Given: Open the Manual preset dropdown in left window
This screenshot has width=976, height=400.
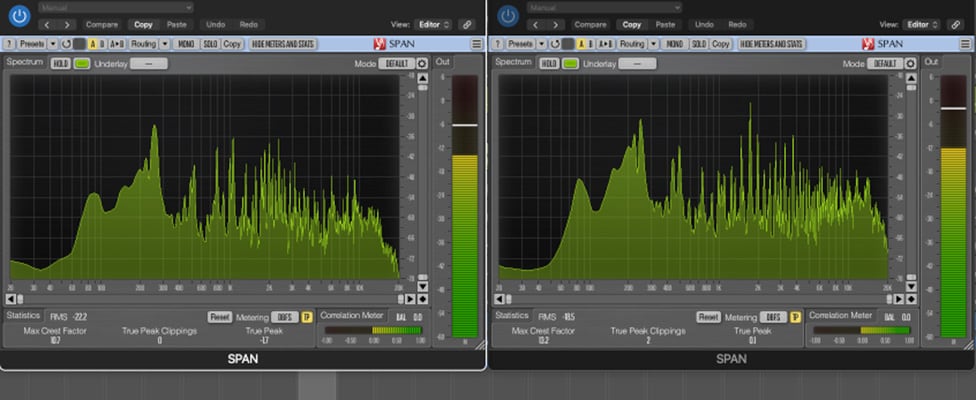Looking at the screenshot, I should [x=116, y=7].
